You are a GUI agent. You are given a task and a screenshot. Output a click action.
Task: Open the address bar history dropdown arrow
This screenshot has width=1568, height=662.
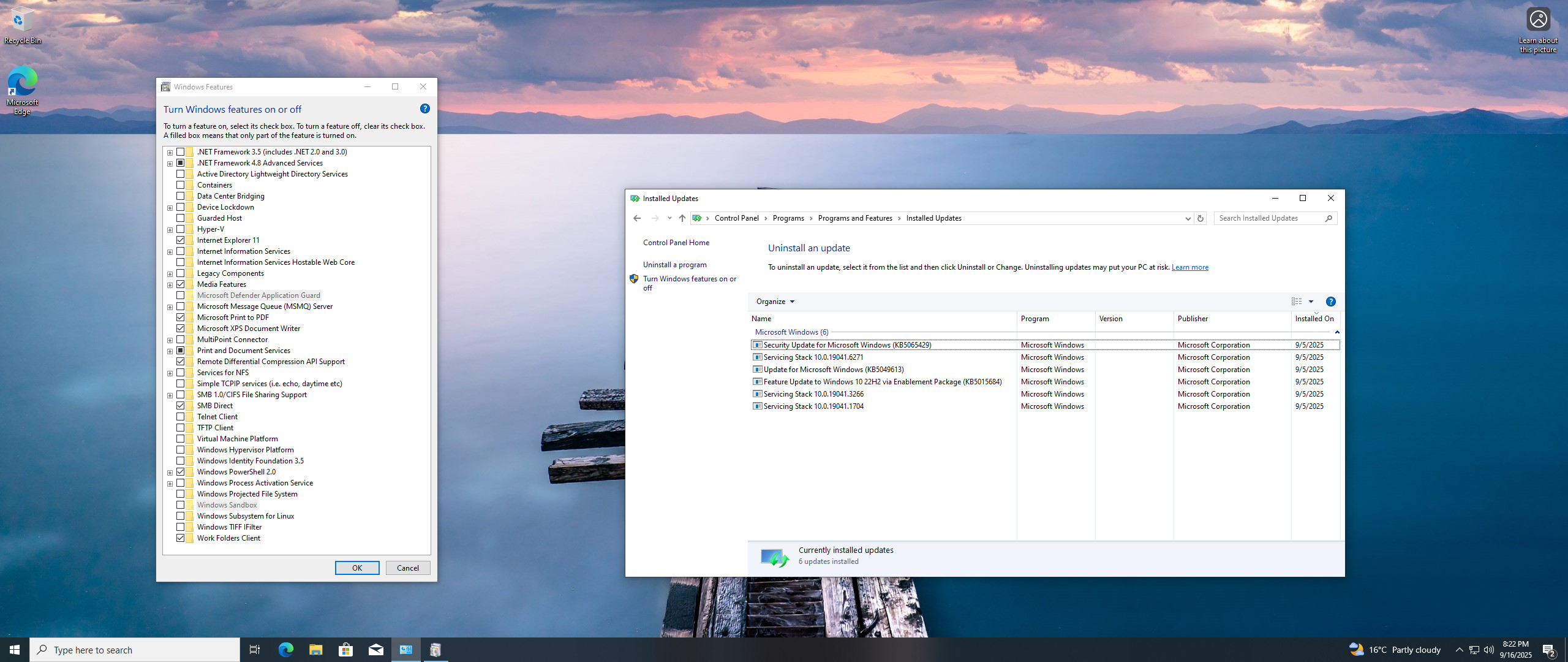pos(1188,219)
